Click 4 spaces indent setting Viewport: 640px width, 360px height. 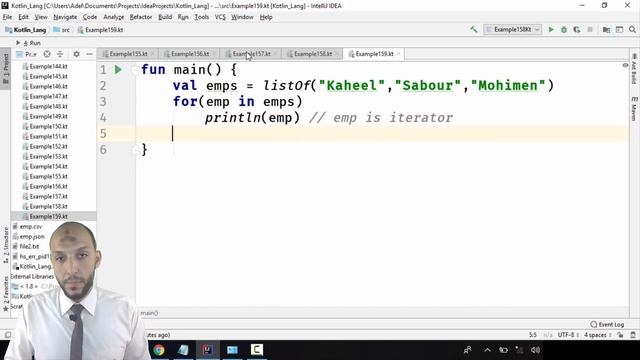pos(597,335)
